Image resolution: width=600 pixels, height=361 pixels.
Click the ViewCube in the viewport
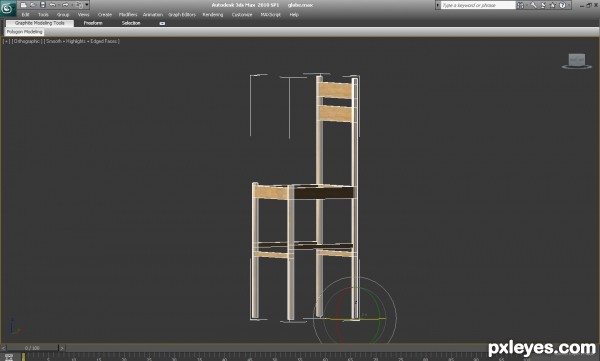pyautogui.click(x=577, y=61)
